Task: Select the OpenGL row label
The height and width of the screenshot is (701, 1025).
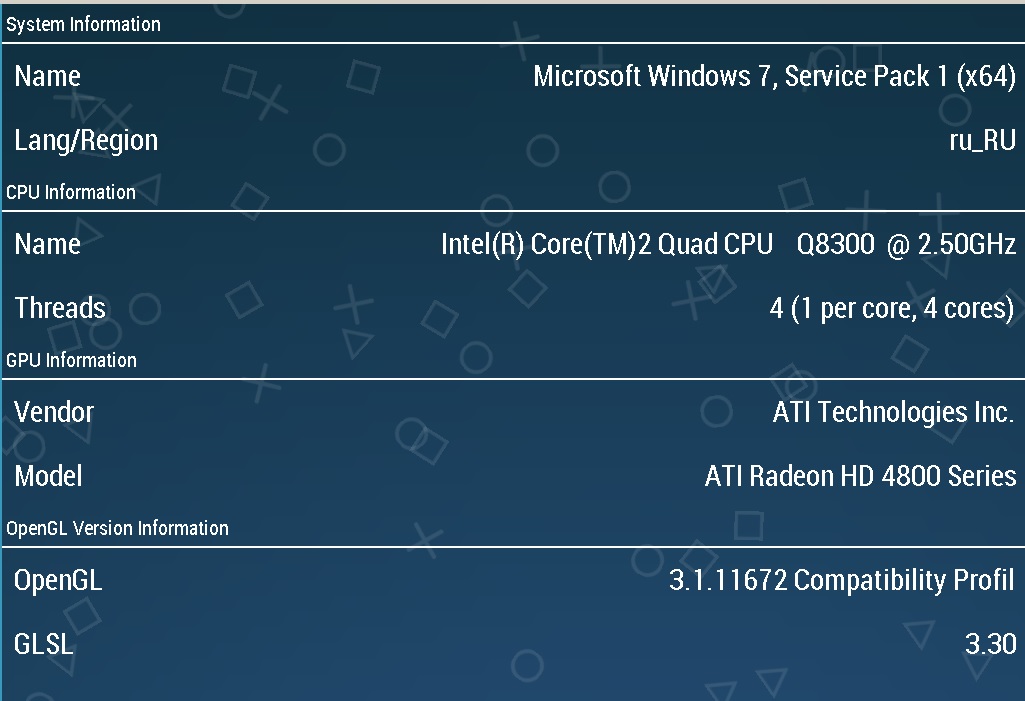Action: (58, 580)
